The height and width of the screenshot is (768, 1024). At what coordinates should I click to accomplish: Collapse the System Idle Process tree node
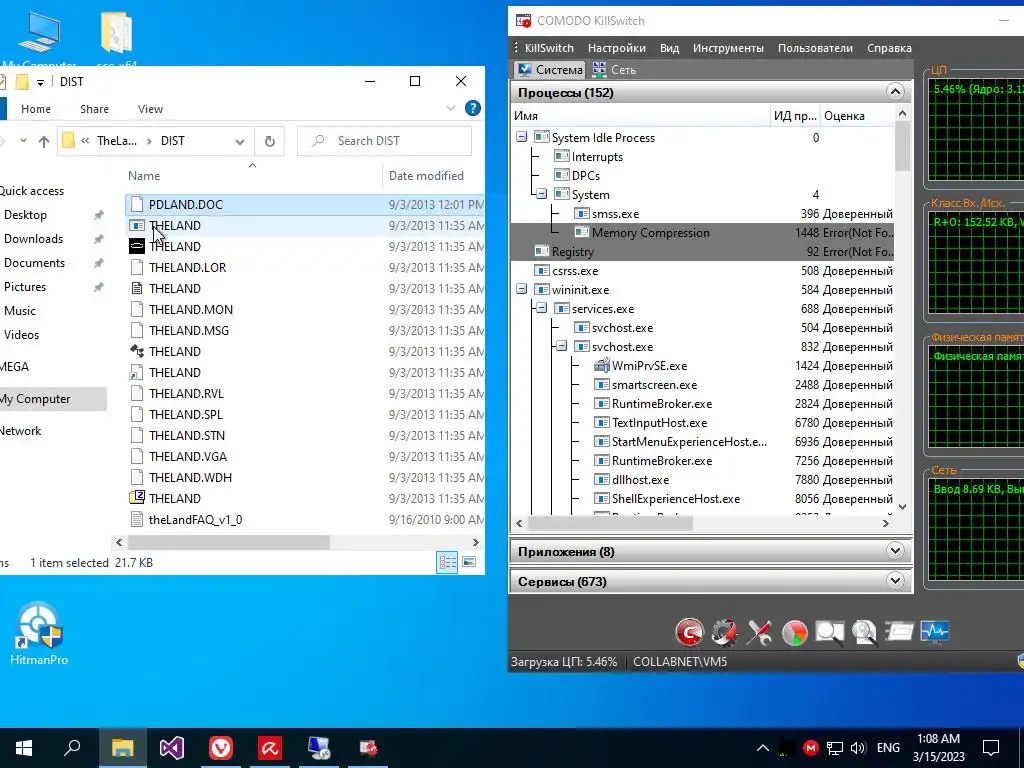(521, 137)
